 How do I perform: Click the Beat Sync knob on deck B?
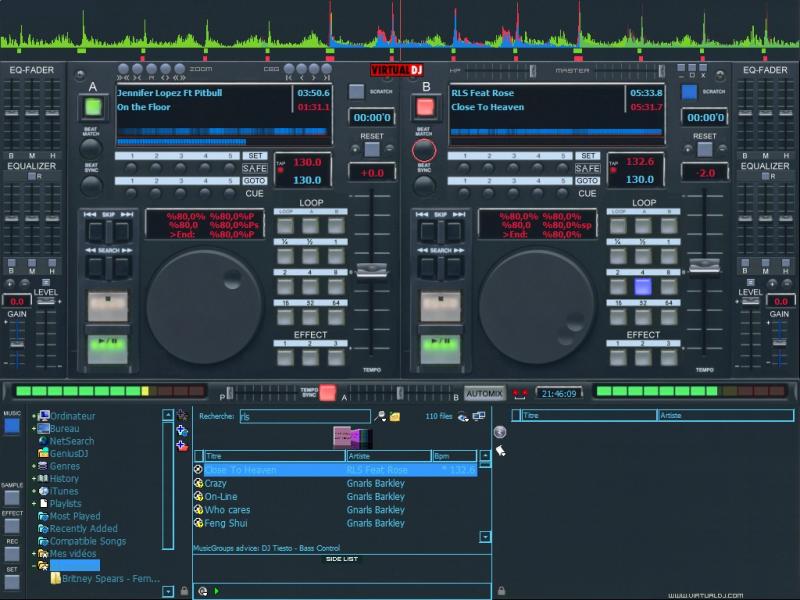tap(424, 186)
